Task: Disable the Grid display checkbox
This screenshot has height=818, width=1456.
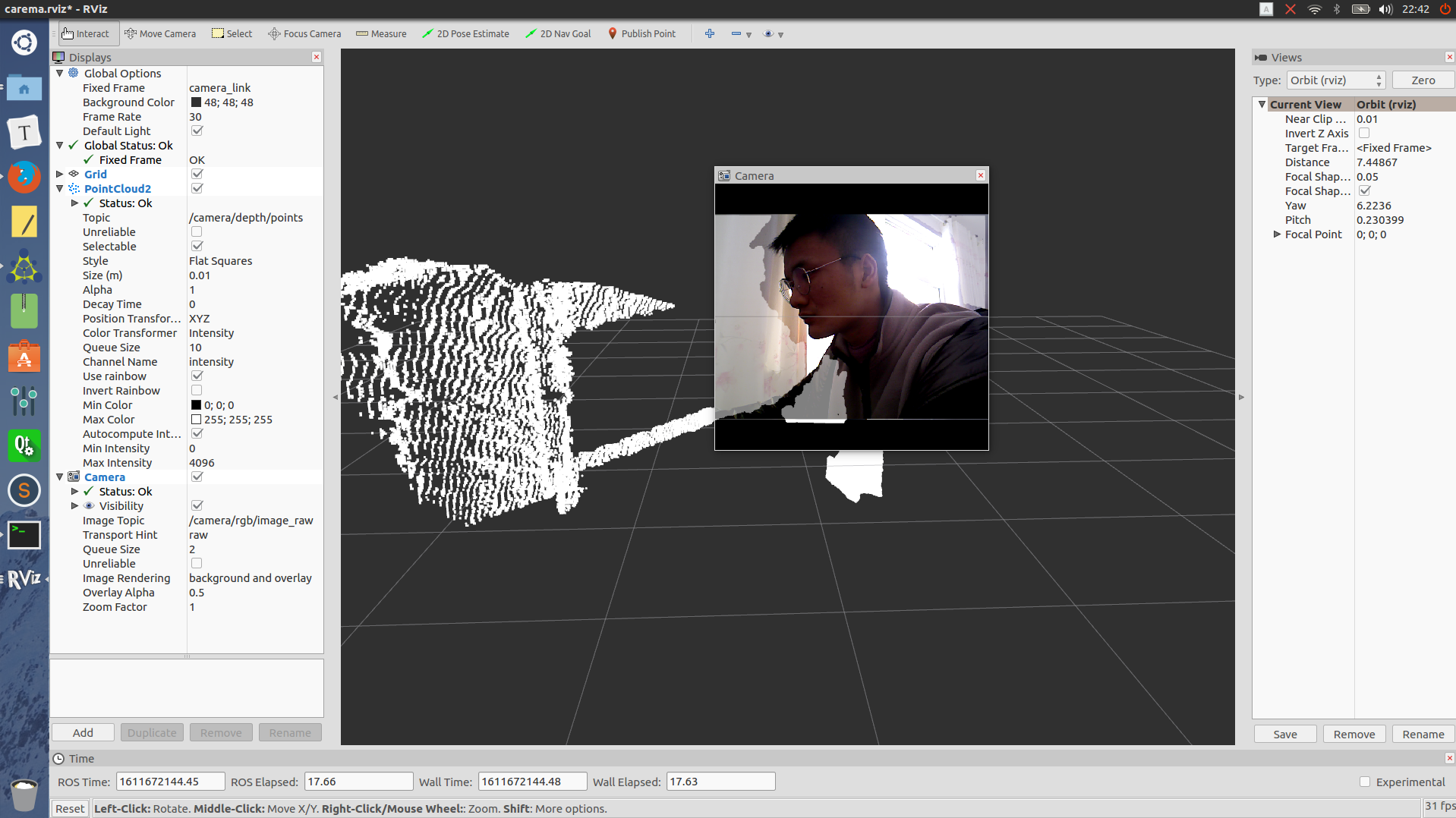Action: click(197, 174)
